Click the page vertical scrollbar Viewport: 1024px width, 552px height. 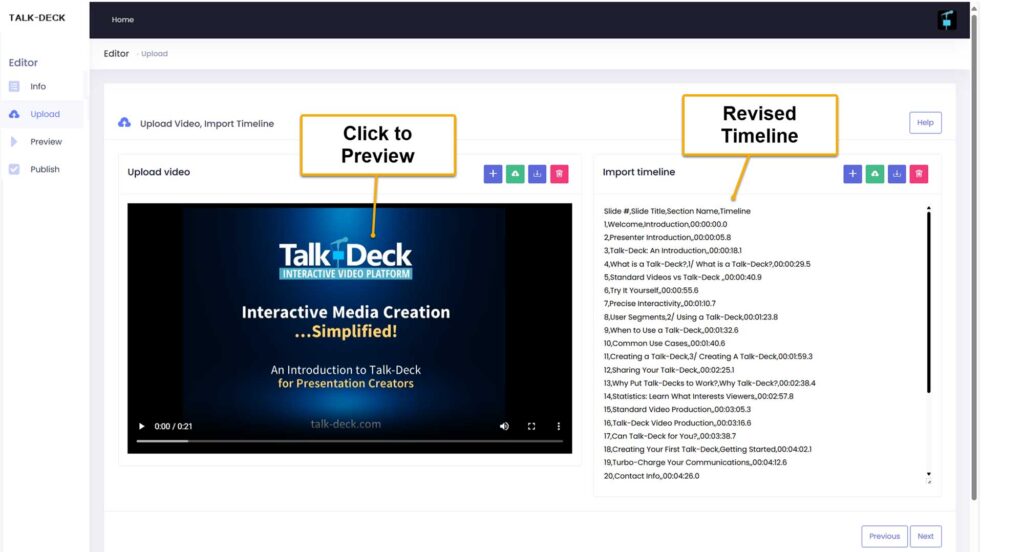[x=973, y=258]
